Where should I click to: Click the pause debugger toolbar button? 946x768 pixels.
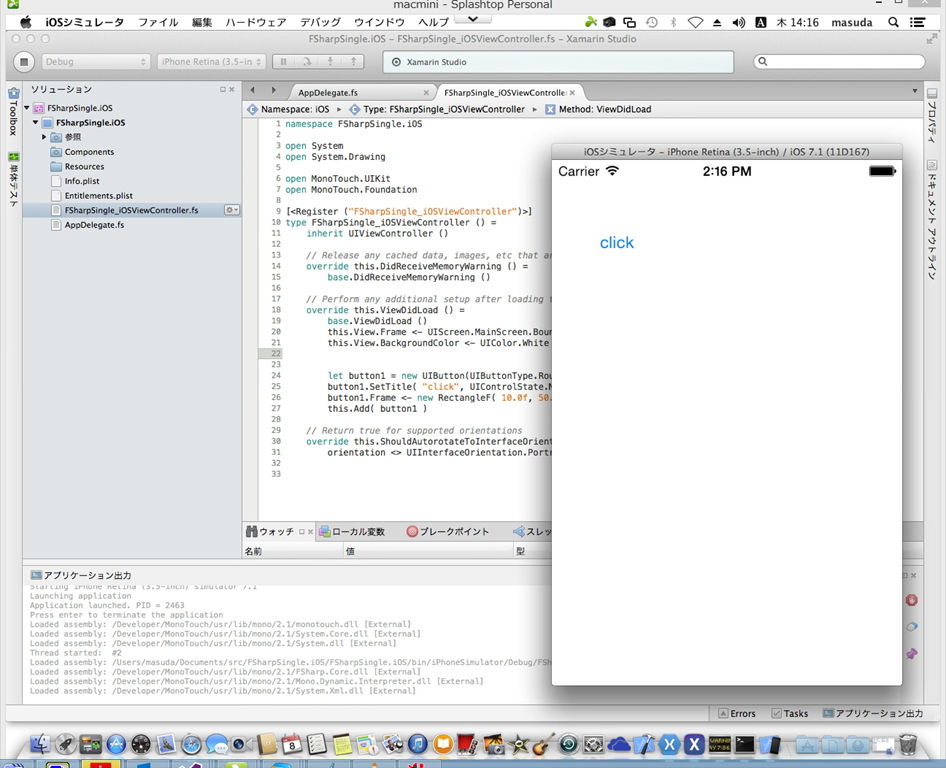coord(285,62)
